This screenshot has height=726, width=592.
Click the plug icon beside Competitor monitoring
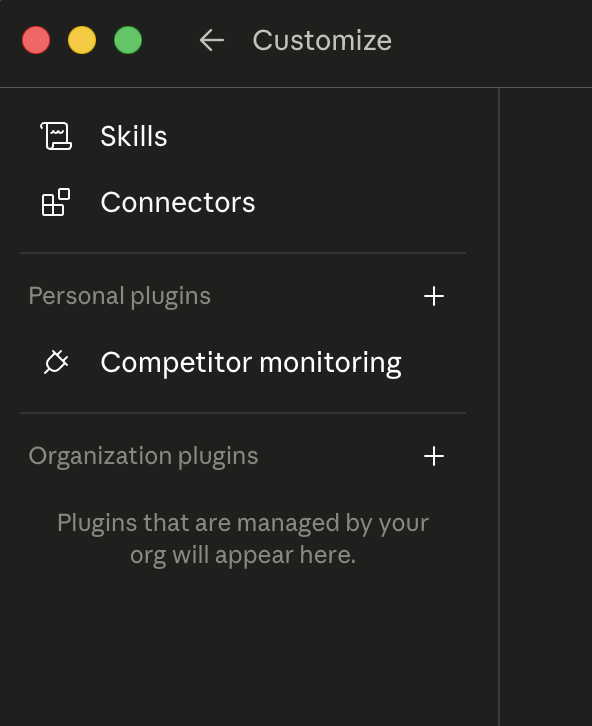[56, 362]
